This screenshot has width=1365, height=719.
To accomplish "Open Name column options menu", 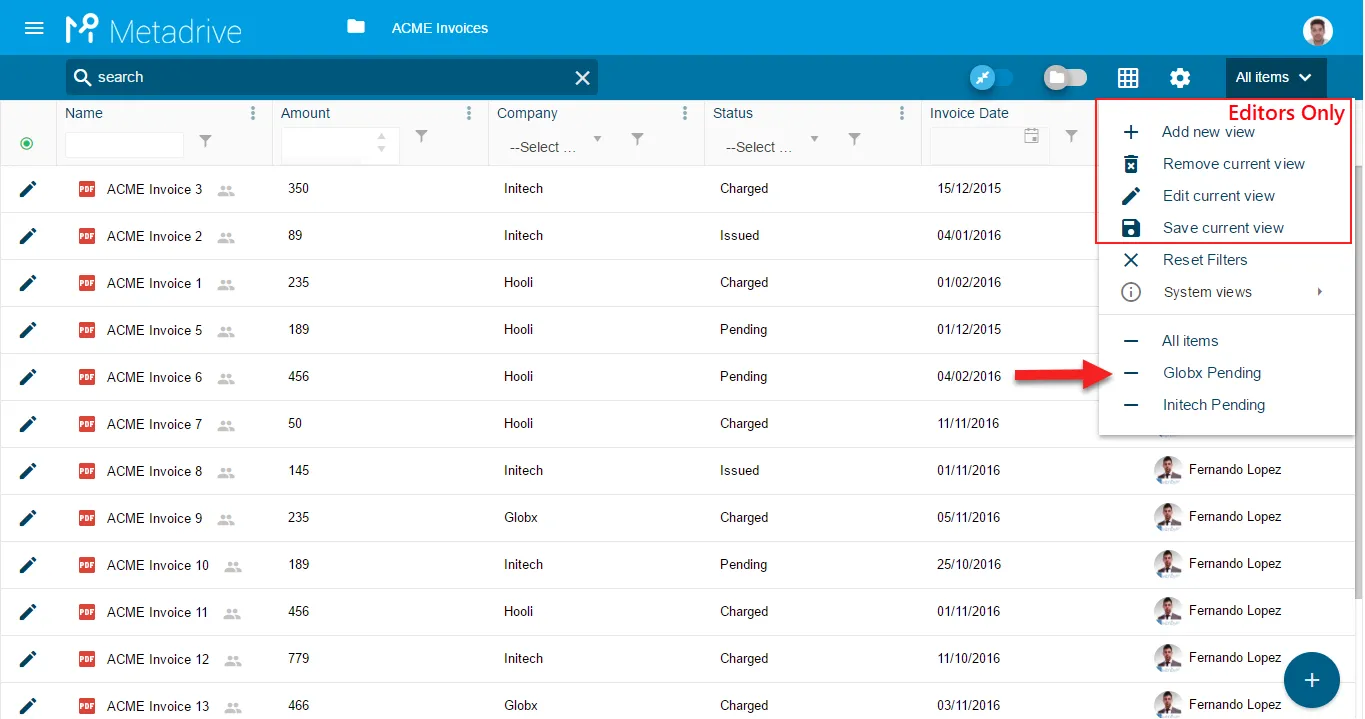I will [x=253, y=113].
